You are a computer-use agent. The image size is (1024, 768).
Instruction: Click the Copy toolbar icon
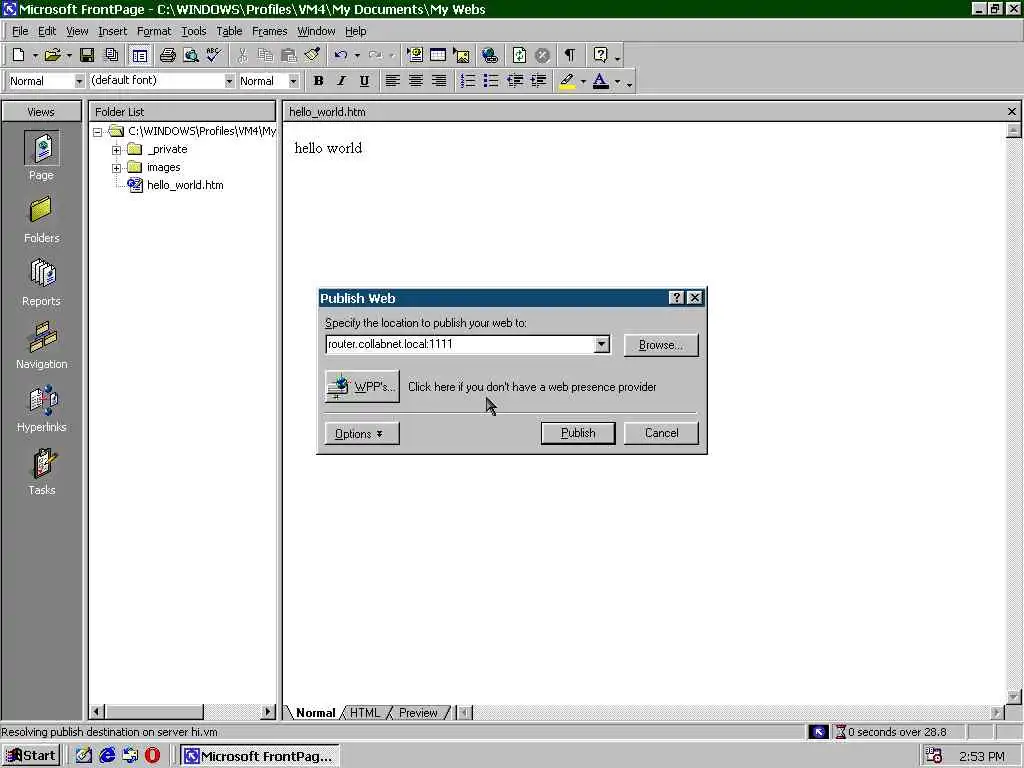coord(265,56)
